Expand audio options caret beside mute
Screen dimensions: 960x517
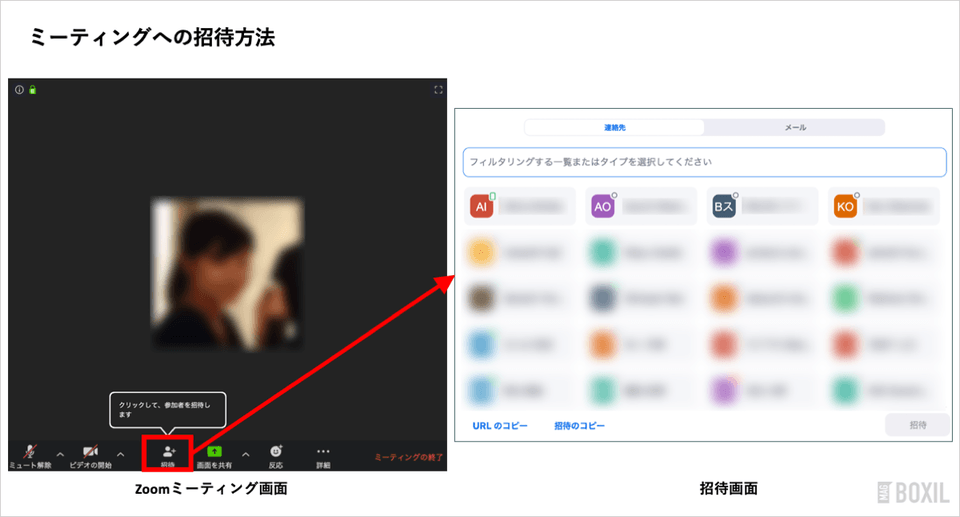pos(60,455)
